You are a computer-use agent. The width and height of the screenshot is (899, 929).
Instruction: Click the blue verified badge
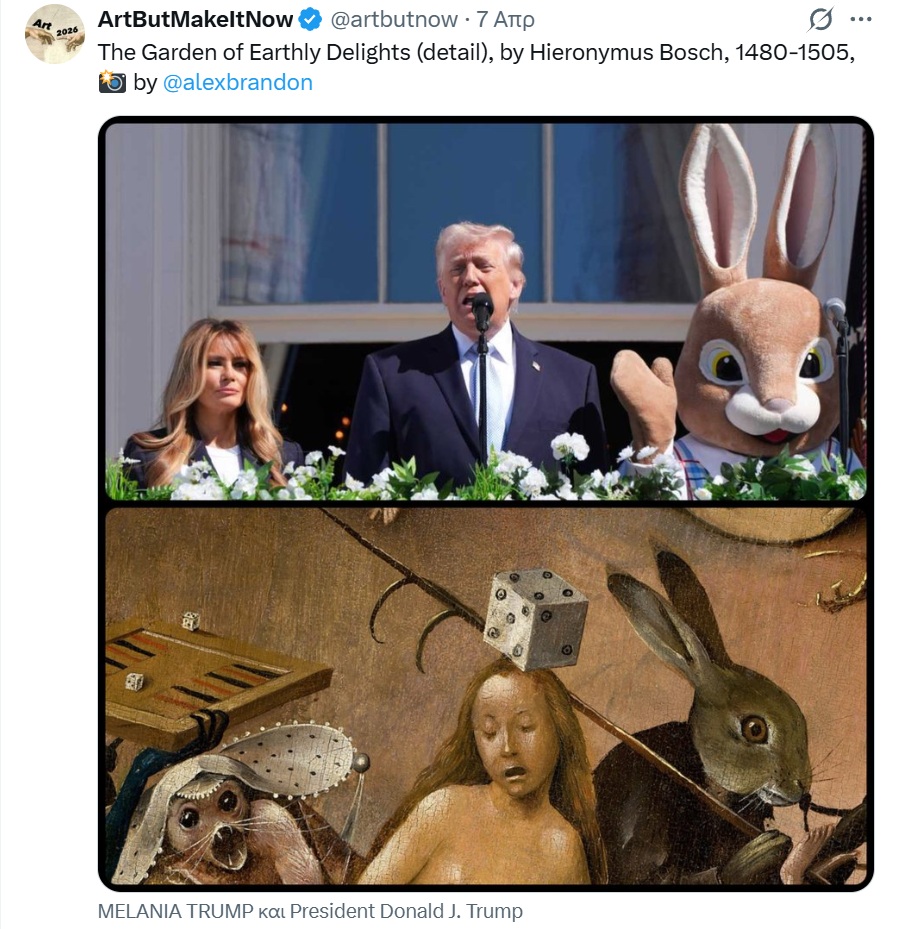[x=312, y=19]
